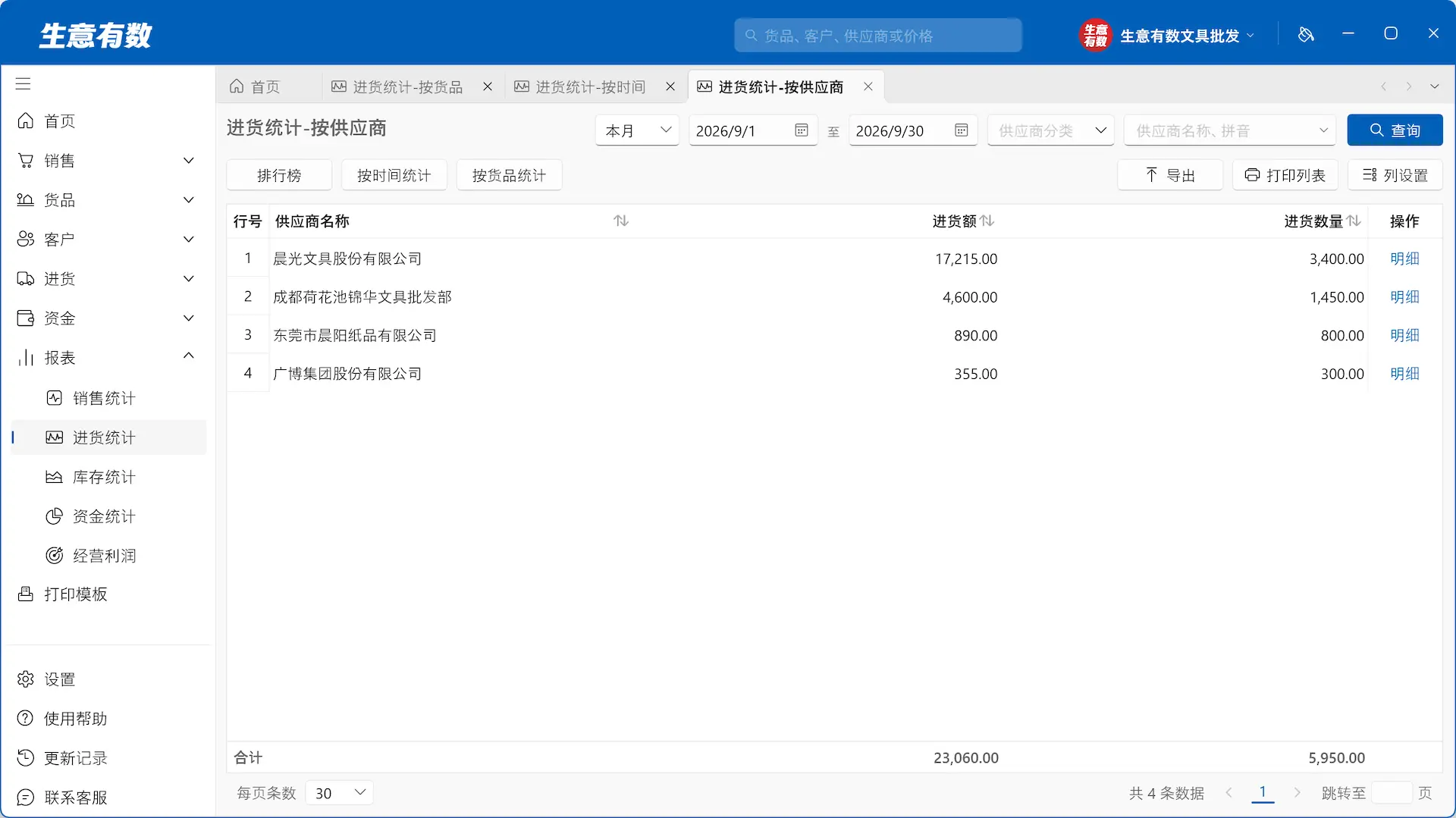The image size is (1456, 818).
Task: Sort by 进货数量 column arrows
Action: pos(1354,221)
